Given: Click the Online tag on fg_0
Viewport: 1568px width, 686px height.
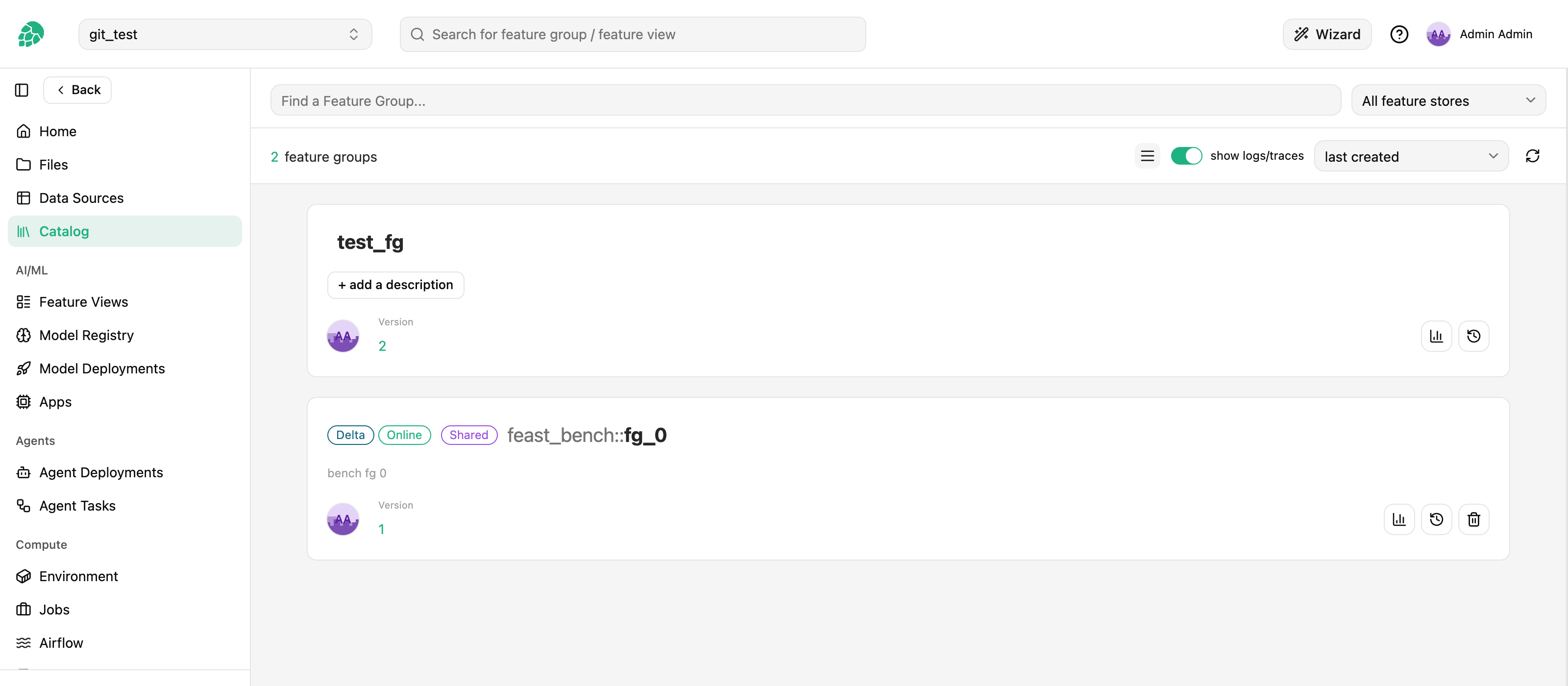Looking at the screenshot, I should (404, 435).
